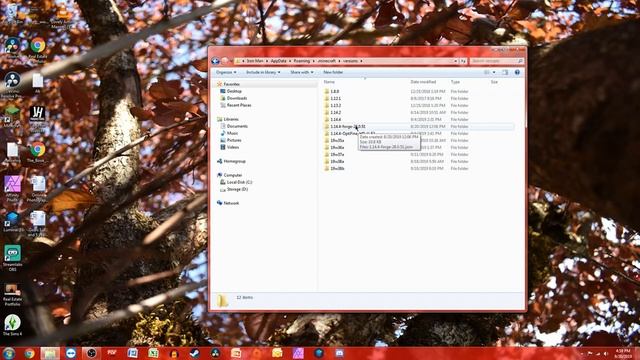Viewport: 640px width, 360px height.
Task: Select the 19w35a folder
Action: [337, 140]
